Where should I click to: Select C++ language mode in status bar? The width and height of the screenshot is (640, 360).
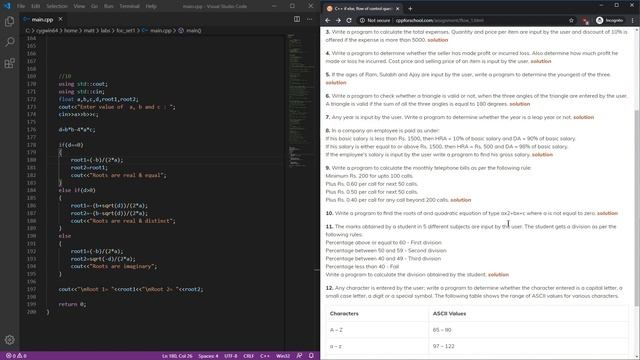[264, 356]
